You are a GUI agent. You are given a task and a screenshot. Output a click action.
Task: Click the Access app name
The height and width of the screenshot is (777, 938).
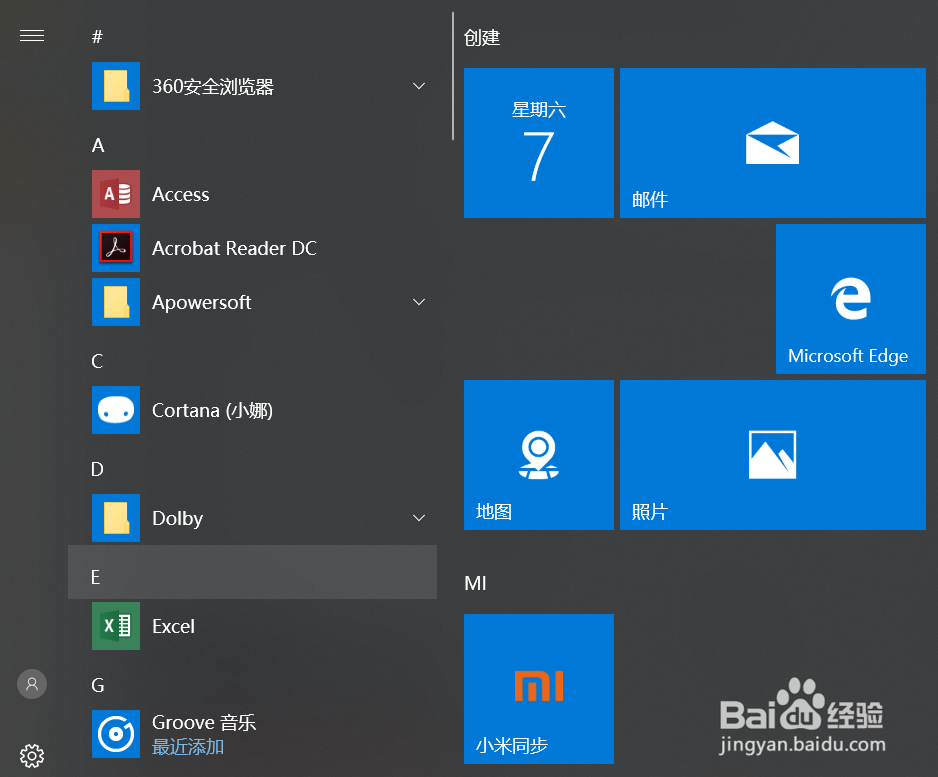coord(181,194)
